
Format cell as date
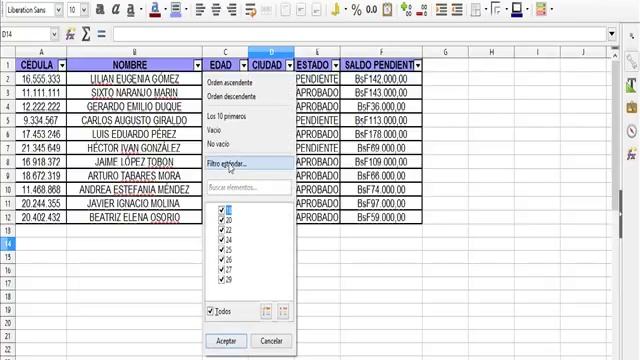(387, 9)
